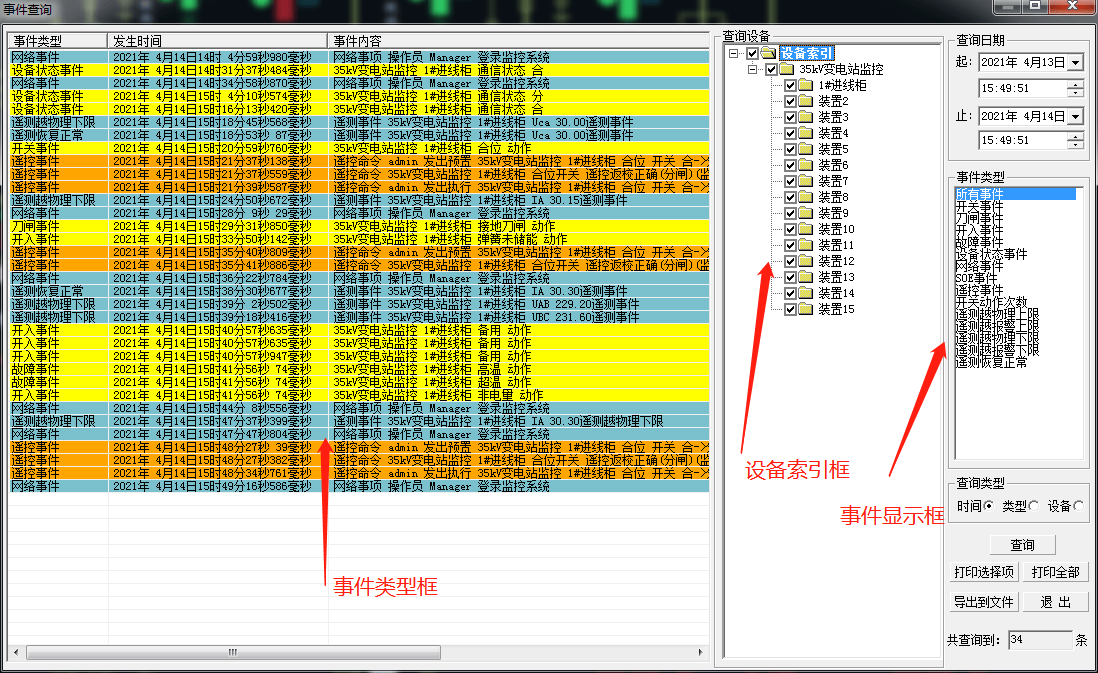This screenshot has width=1098, height=673.
Task: Click the 35kV变电站监控 folder icon
Action: [785, 70]
